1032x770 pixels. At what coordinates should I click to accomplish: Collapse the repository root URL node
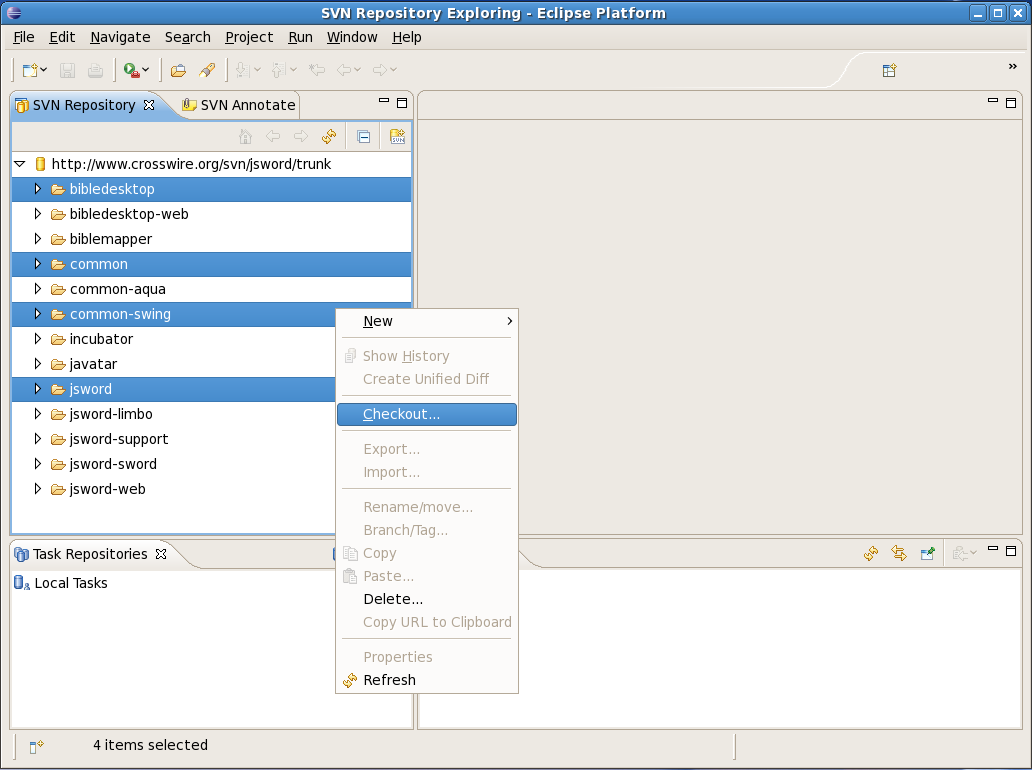pos(19,164)
